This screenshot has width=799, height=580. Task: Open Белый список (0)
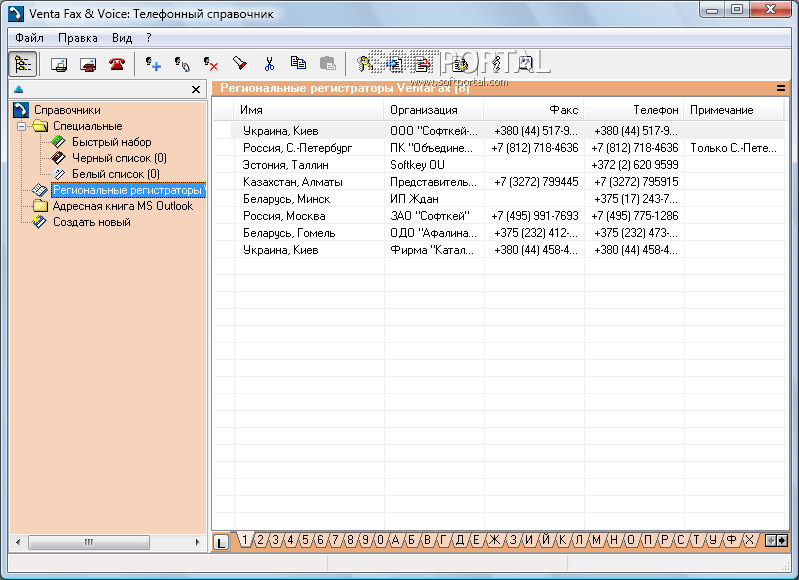click(116, 174)
